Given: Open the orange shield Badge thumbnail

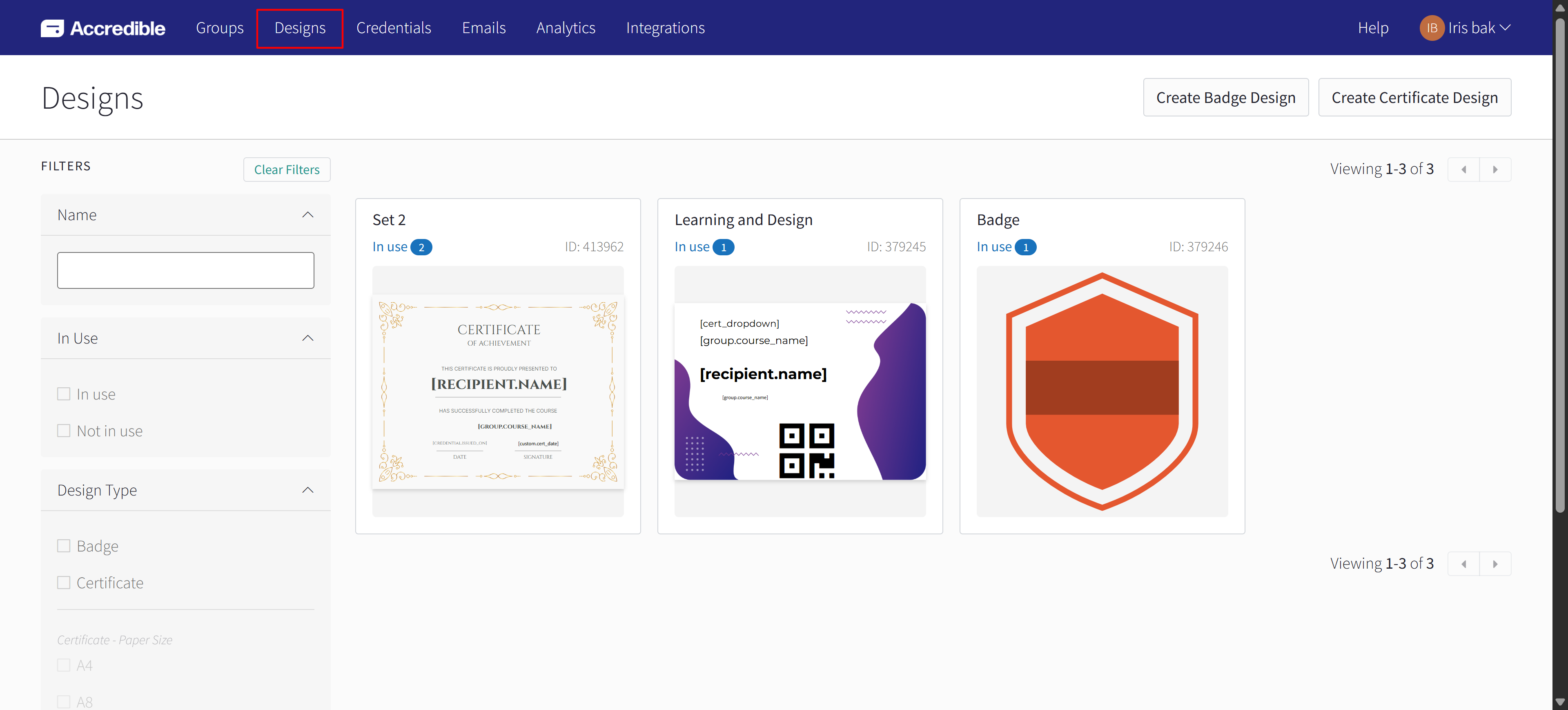Looking at the screenshot, I should (x=1102, y=391).
